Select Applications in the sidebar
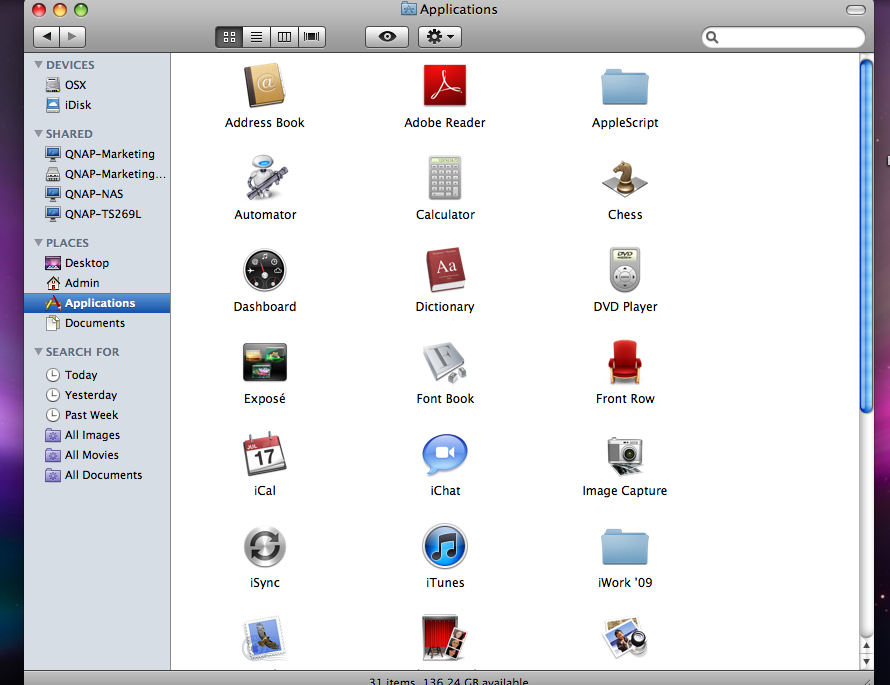The height and width of the screenshot is (685, 890). click(97, 303)
